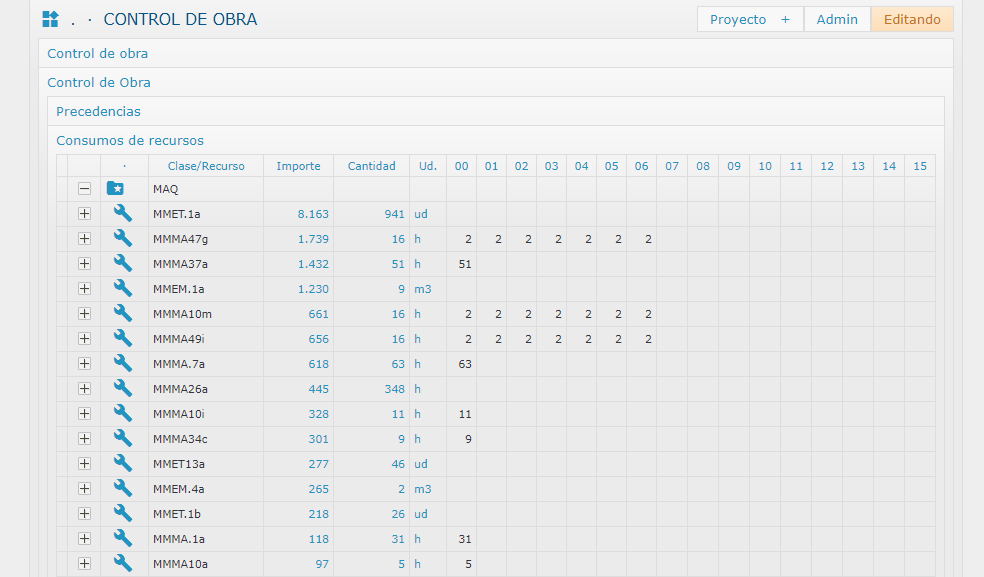Click the wrench icon for MMMA47g
This screenshot has height=577, width=984.
123,238
